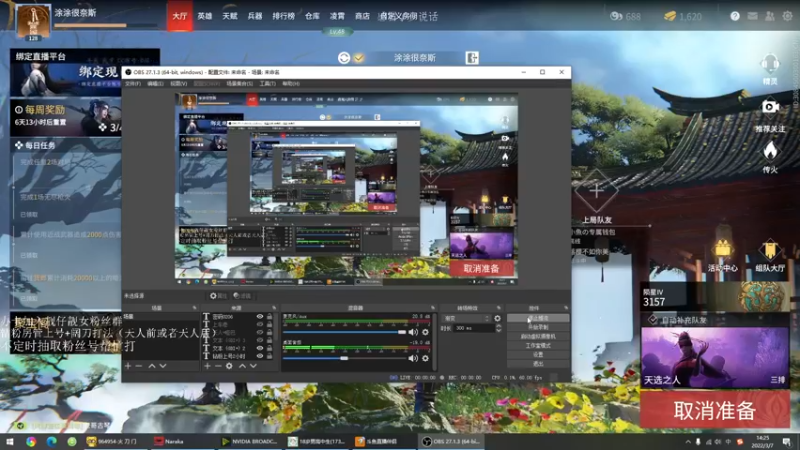Open 设置 from OBS controls

click(x=538, y=355)
